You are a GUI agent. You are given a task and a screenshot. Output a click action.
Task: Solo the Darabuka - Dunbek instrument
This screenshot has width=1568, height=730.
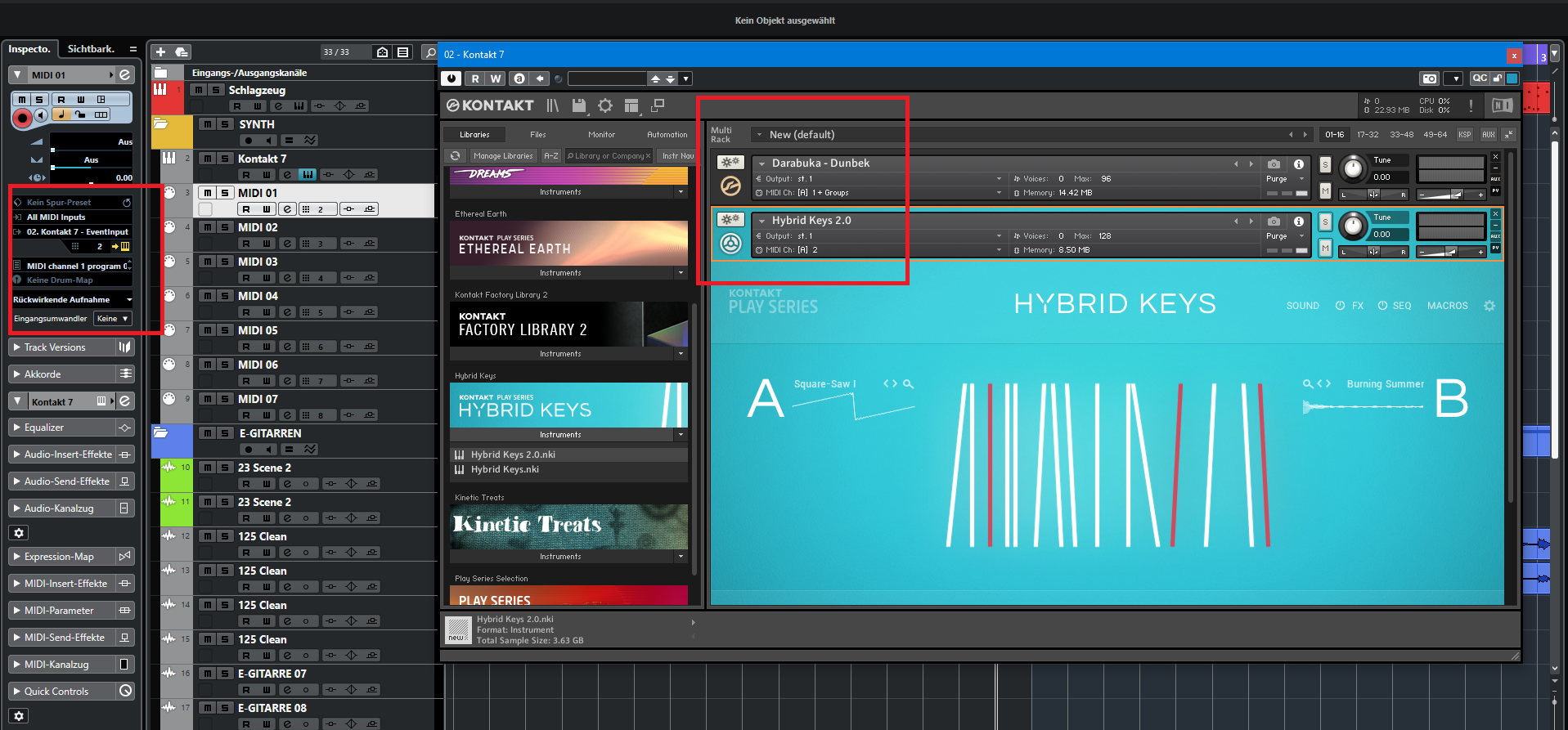[x=1325, y=164]
